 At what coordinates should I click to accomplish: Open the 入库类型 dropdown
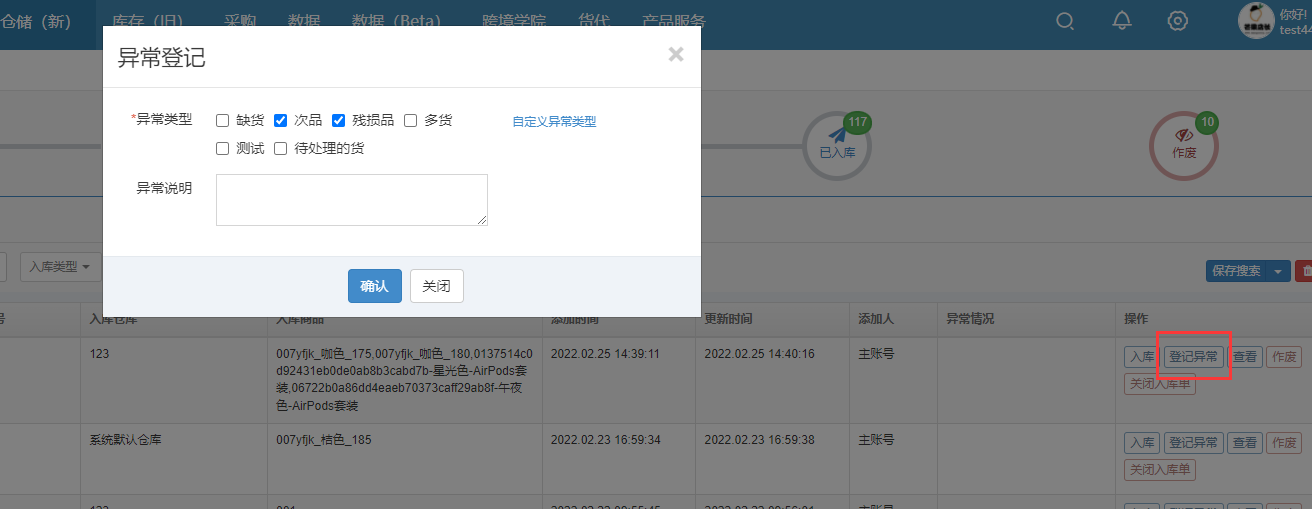(60, 267)
